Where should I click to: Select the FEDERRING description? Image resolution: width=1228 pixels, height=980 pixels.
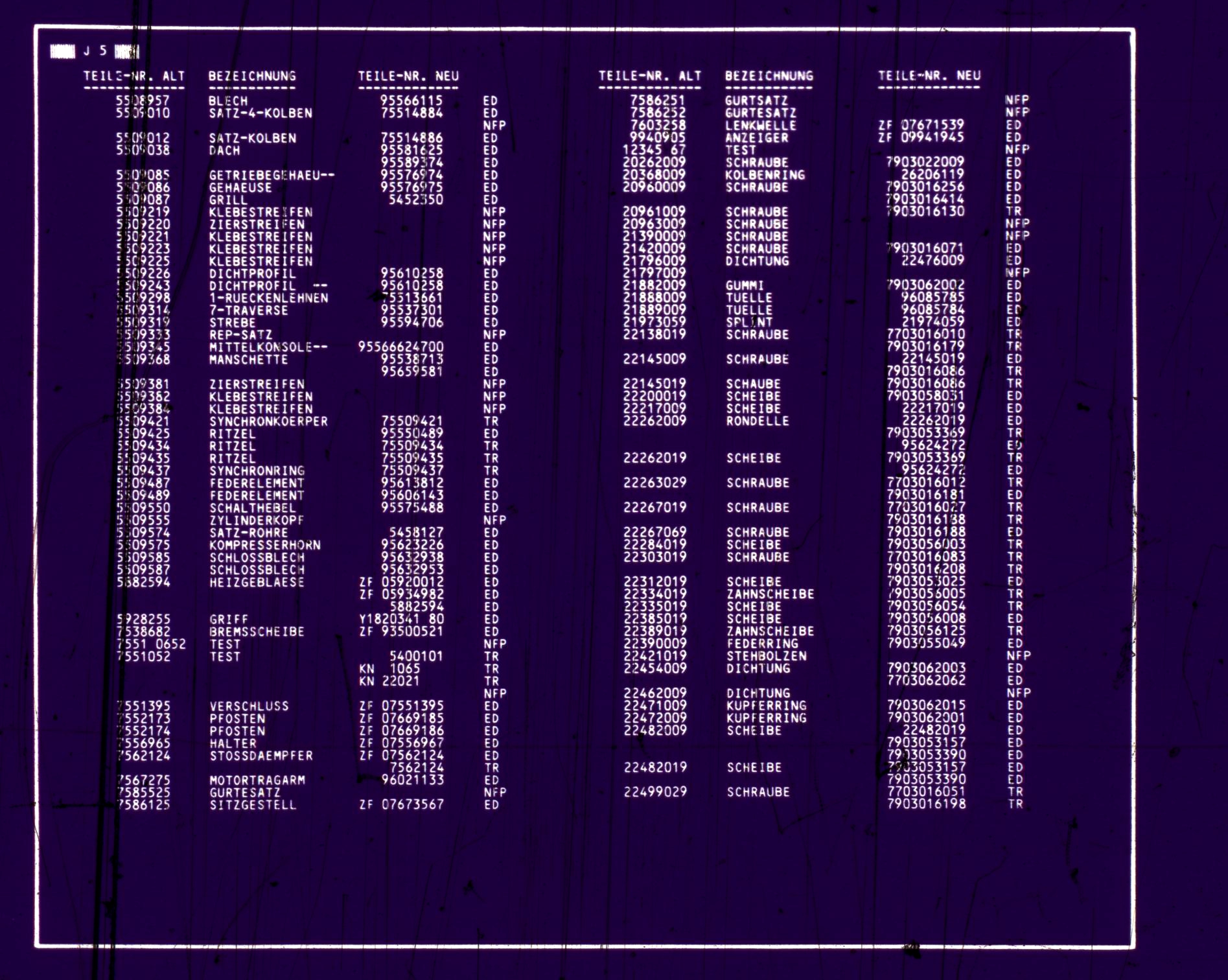tap(763, 644)
